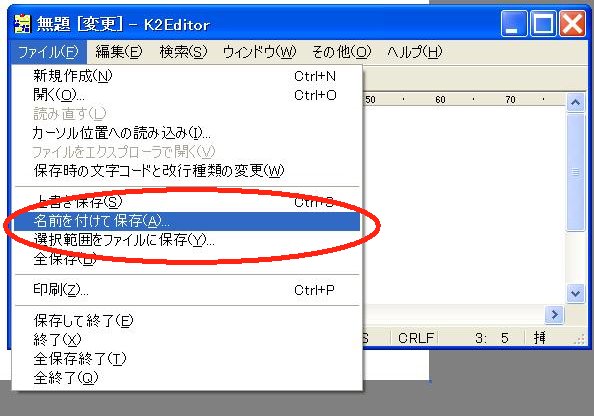
Task: Click the vertical scrollbar thumb
Action: point(575,172)
